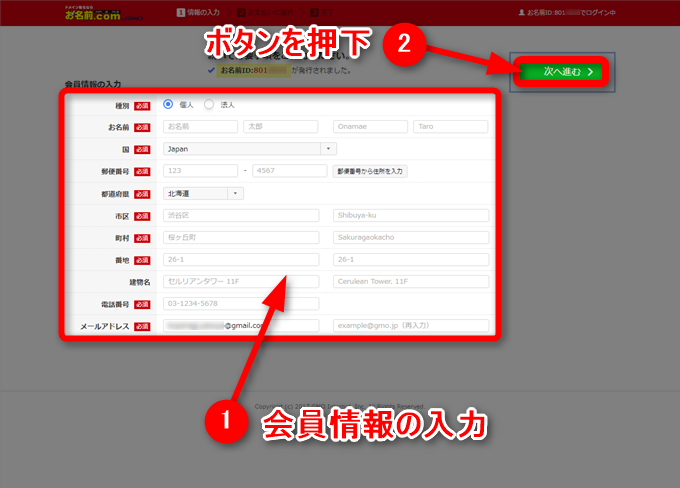Click the example@gmo.jp re-entry email field

[411, 326]
